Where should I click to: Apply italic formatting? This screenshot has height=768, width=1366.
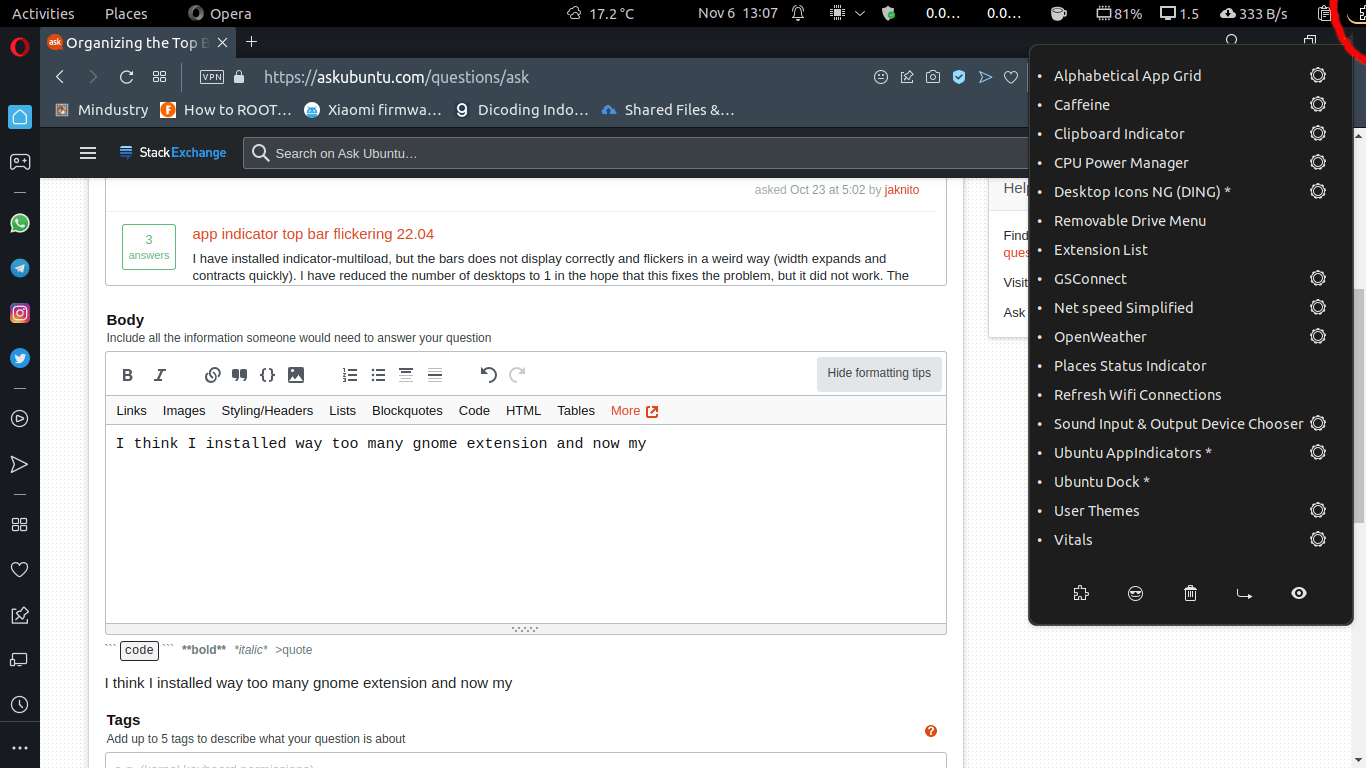(x=159, y=374)
